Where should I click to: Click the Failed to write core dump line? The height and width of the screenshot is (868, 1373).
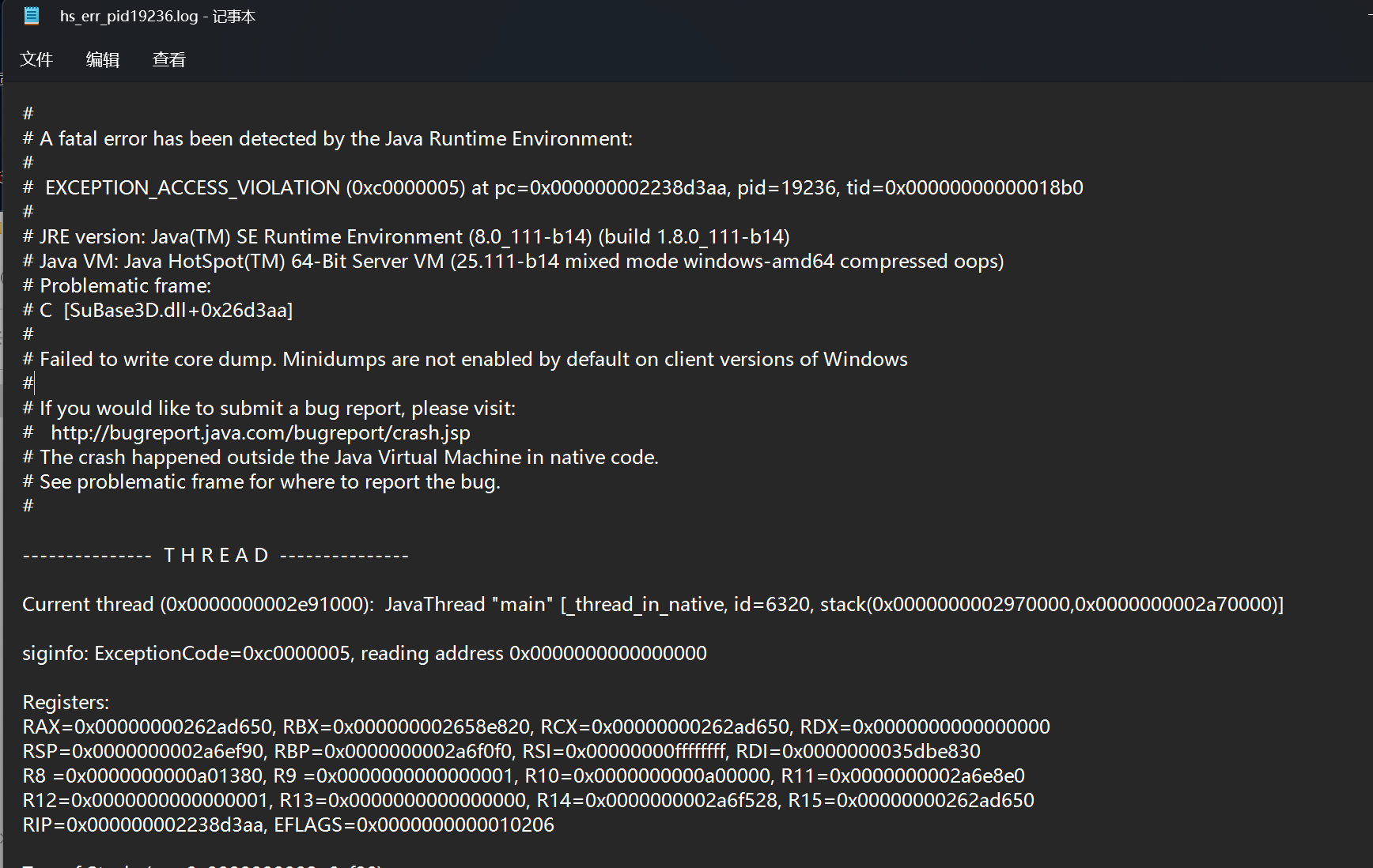[x=465, y=359]
